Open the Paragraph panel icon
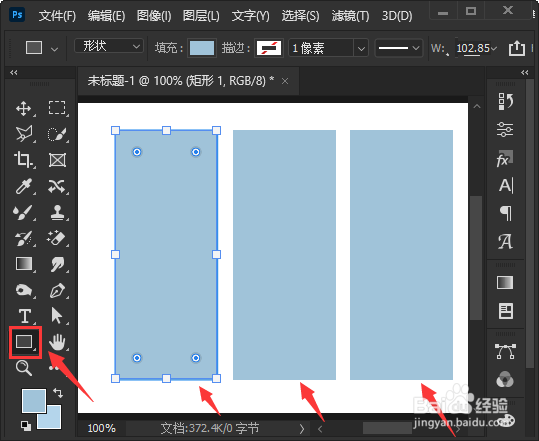Screen dimensions: 539x441 pos(506,213)
